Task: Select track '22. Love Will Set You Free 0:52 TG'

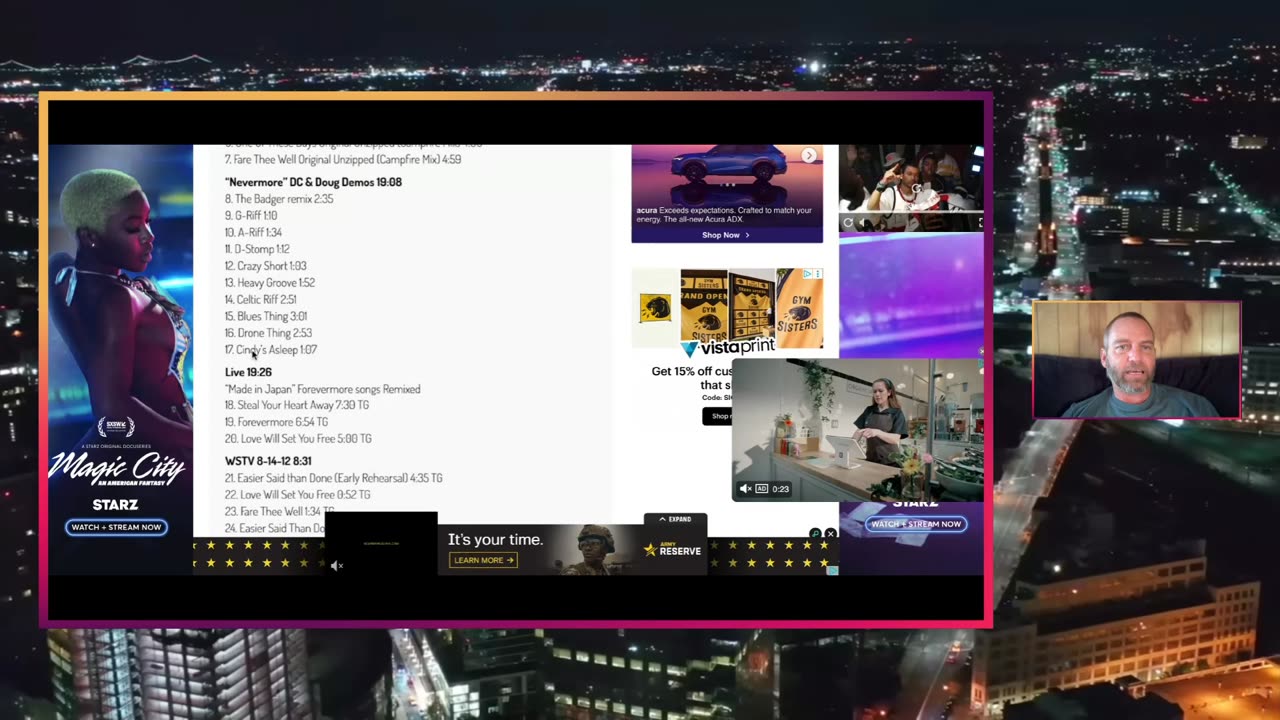Action: [x=297, y=495]
